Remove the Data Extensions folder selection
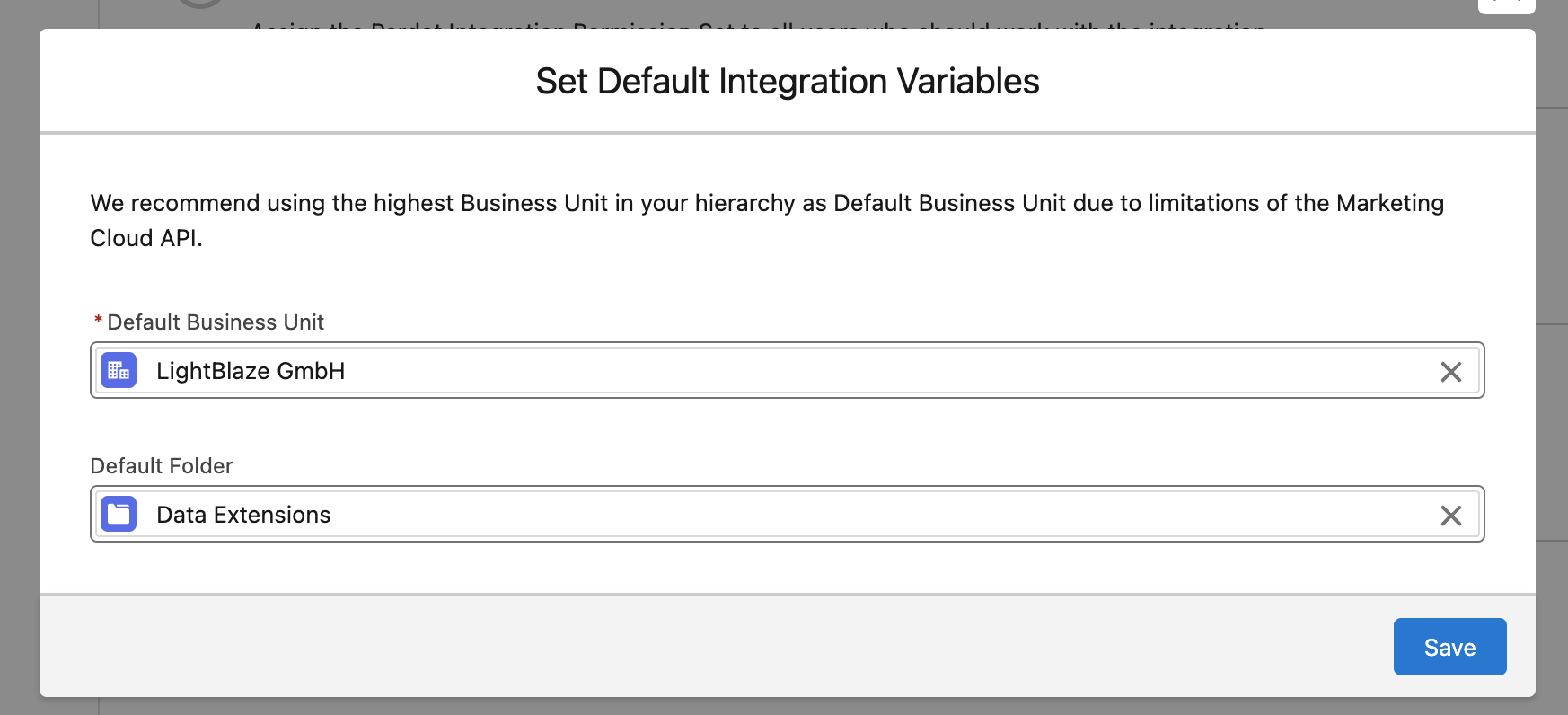This screenshot has width=1568, height=715. pos(1450,516)
